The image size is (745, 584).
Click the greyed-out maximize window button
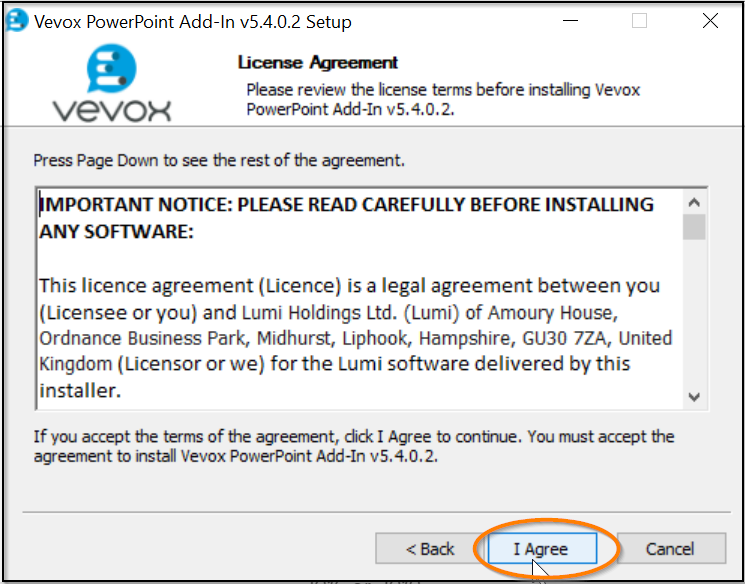640,21
